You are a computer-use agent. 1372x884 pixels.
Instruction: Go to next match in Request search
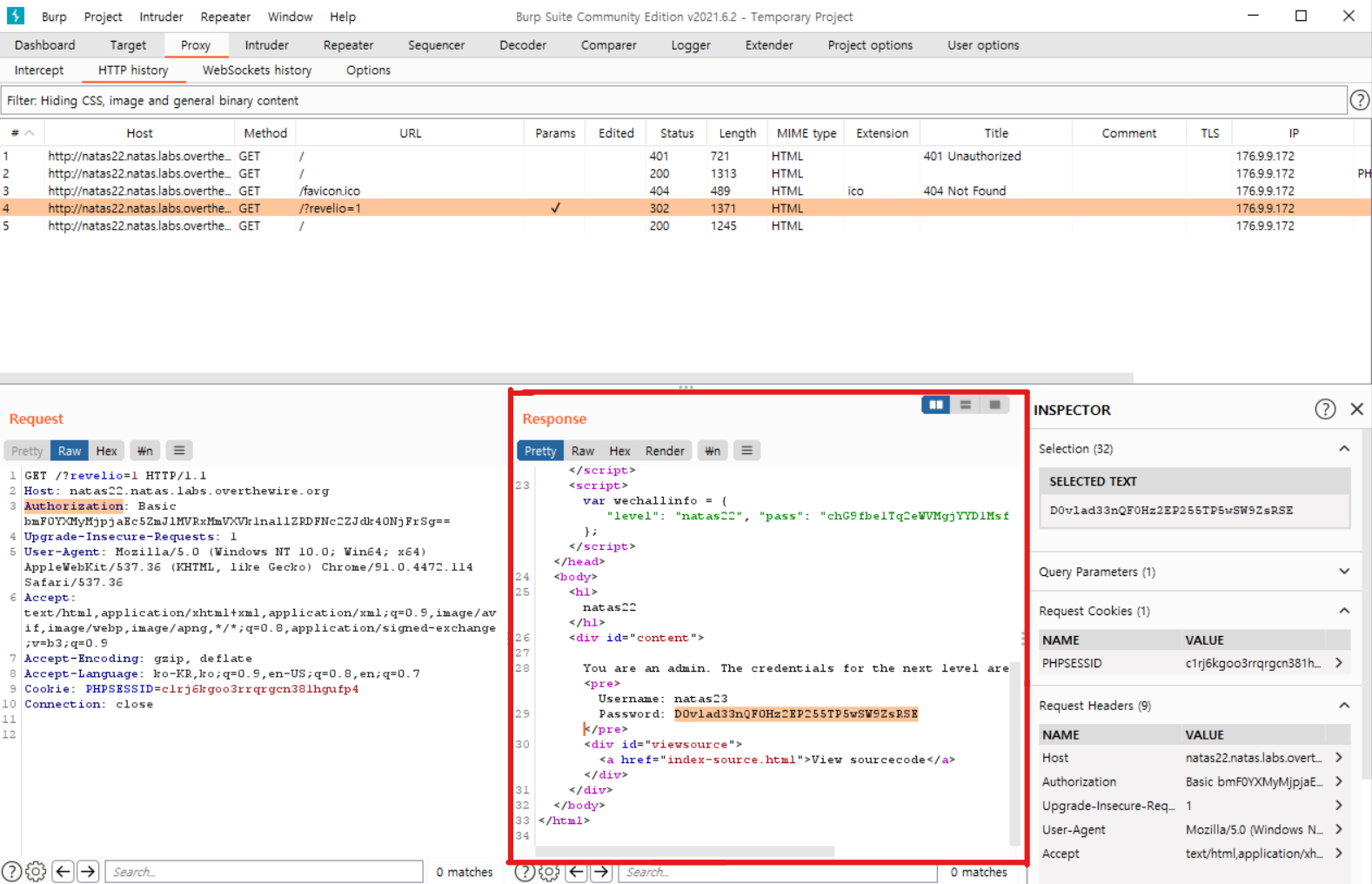click(88, 871)
